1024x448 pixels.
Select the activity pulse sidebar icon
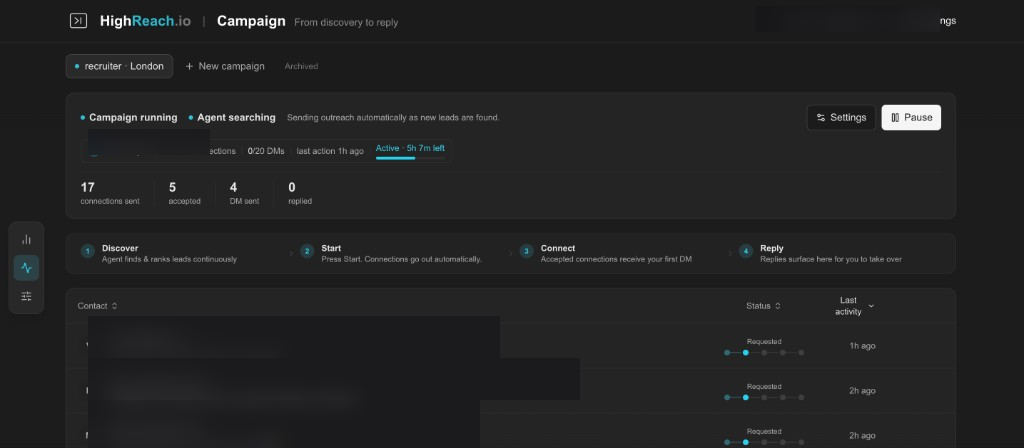(26, 268)
